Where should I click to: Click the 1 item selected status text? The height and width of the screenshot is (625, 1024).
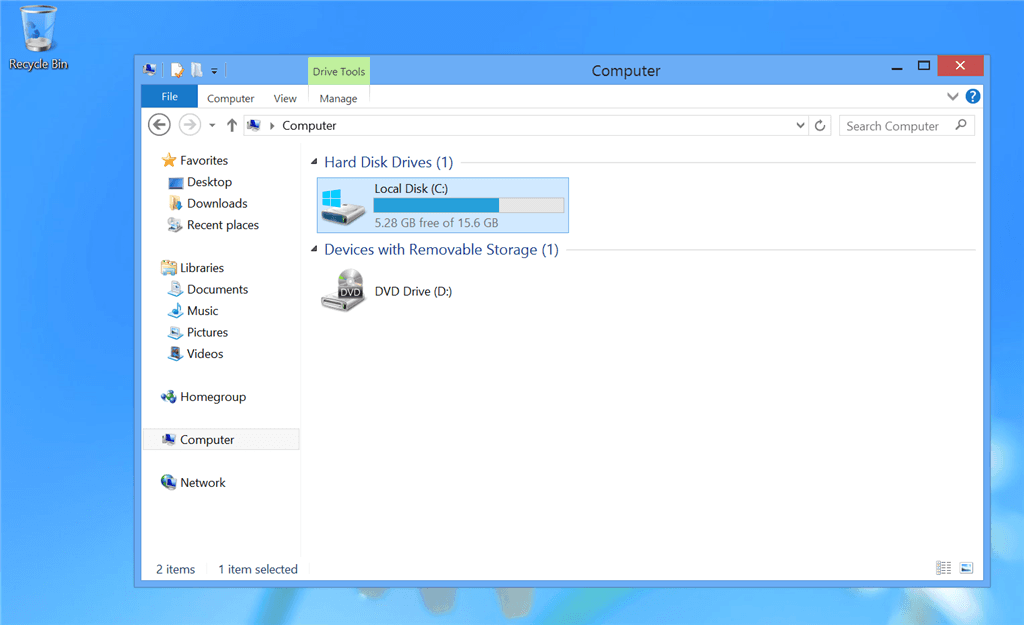click(x=258, y=569)
